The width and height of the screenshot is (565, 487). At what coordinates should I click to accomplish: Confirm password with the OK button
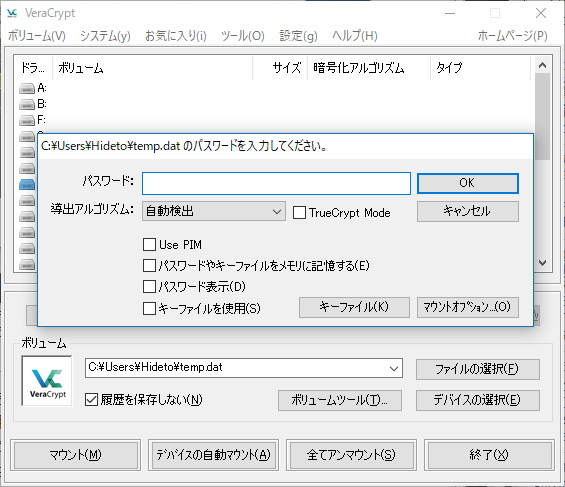468,183
